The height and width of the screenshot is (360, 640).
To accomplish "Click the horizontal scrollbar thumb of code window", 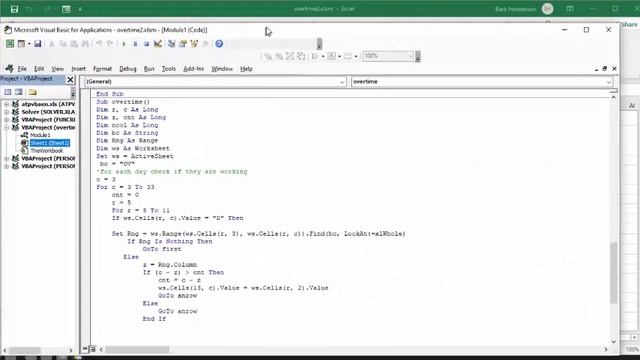I will pos(137,349).
